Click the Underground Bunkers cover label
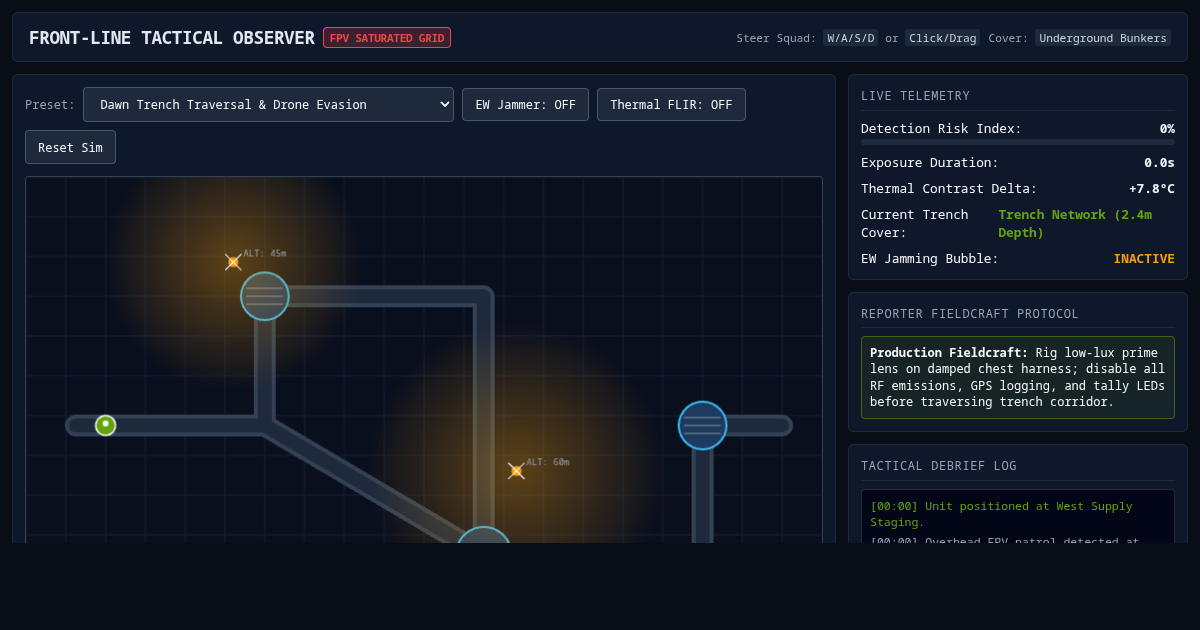1200x630 pixels. tap(1103, 38)
